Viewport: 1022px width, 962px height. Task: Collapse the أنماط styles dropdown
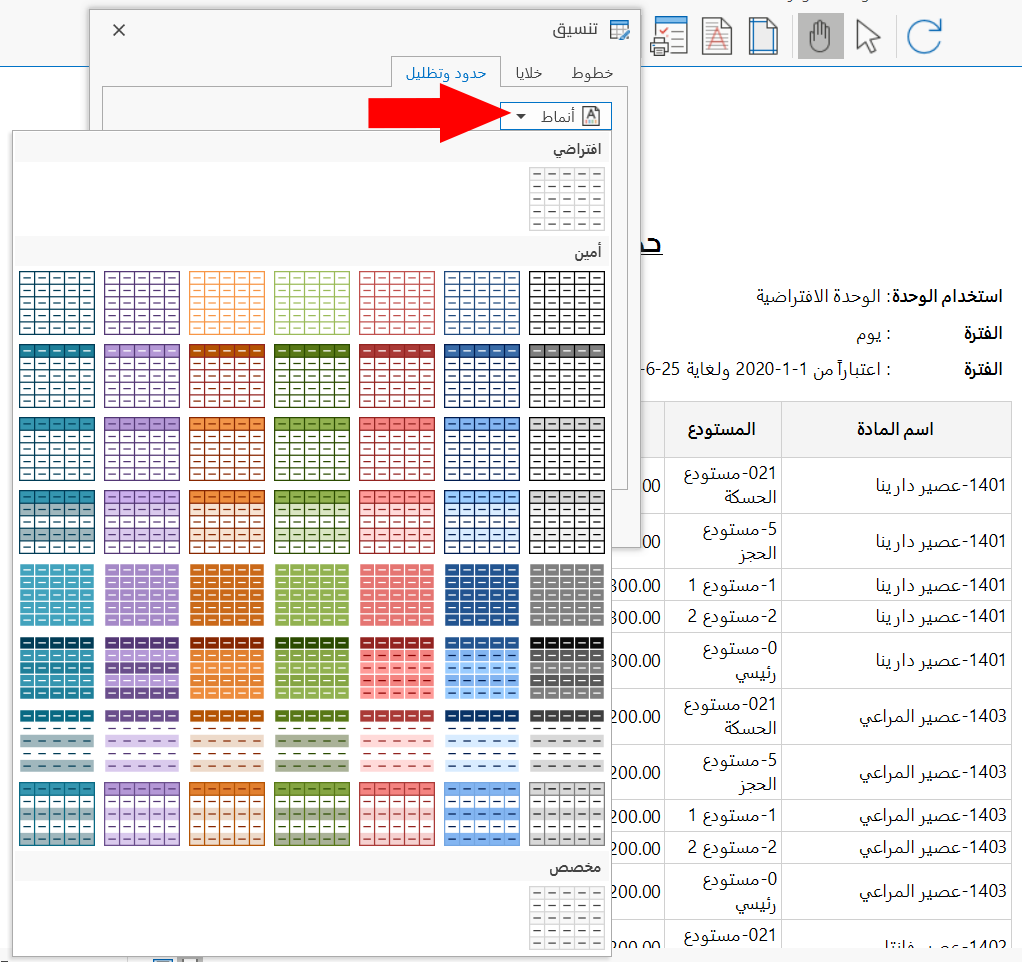coord(556,116)
